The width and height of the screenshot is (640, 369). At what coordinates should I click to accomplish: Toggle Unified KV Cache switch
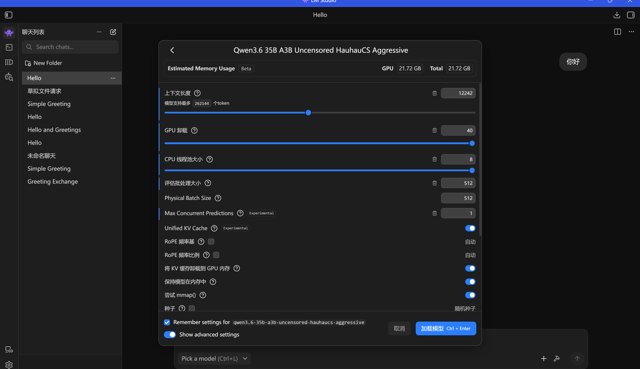point(470,228)
